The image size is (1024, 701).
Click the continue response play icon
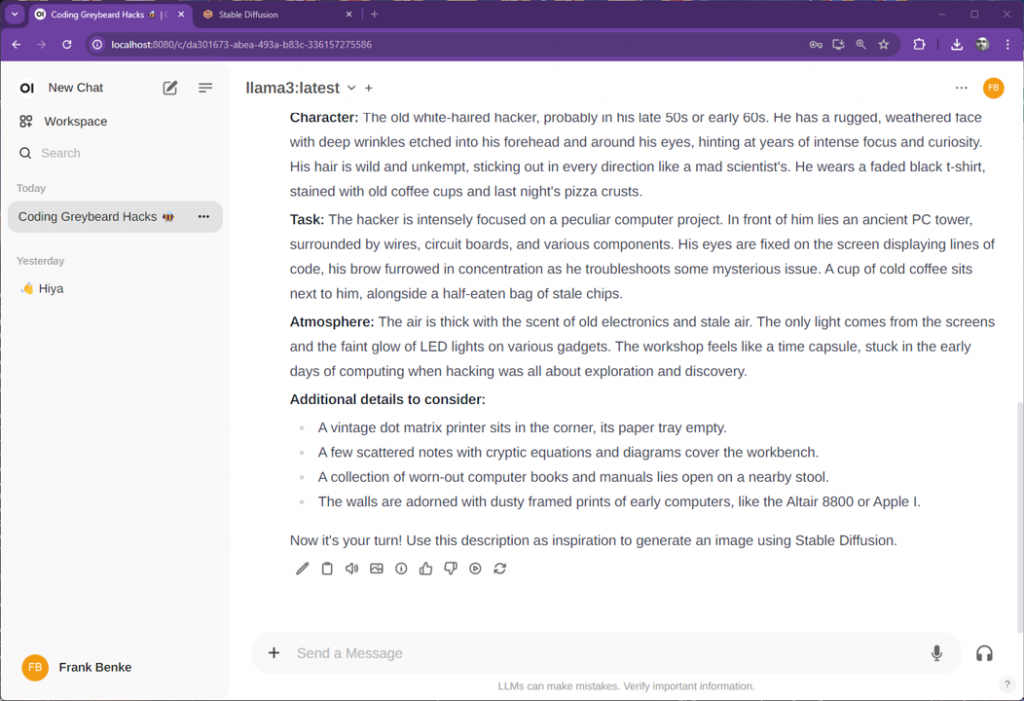(x=475, y=568)
